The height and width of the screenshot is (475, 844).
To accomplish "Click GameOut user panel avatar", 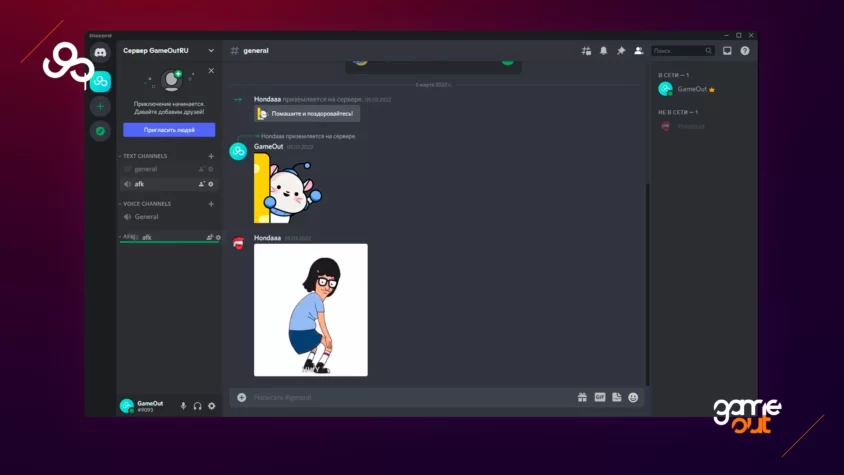I will point(126,406).
